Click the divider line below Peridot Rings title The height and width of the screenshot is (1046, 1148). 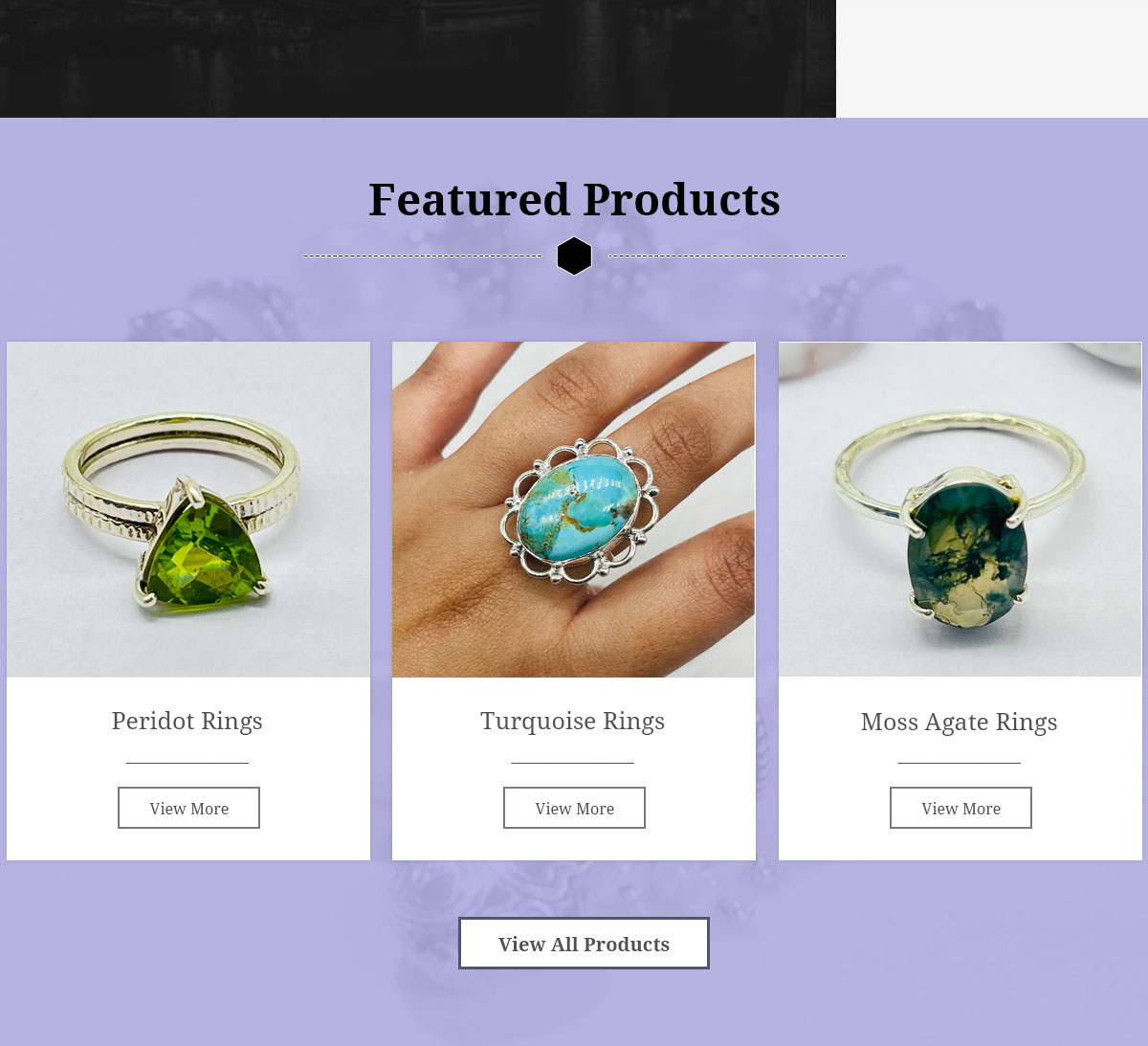188,763
